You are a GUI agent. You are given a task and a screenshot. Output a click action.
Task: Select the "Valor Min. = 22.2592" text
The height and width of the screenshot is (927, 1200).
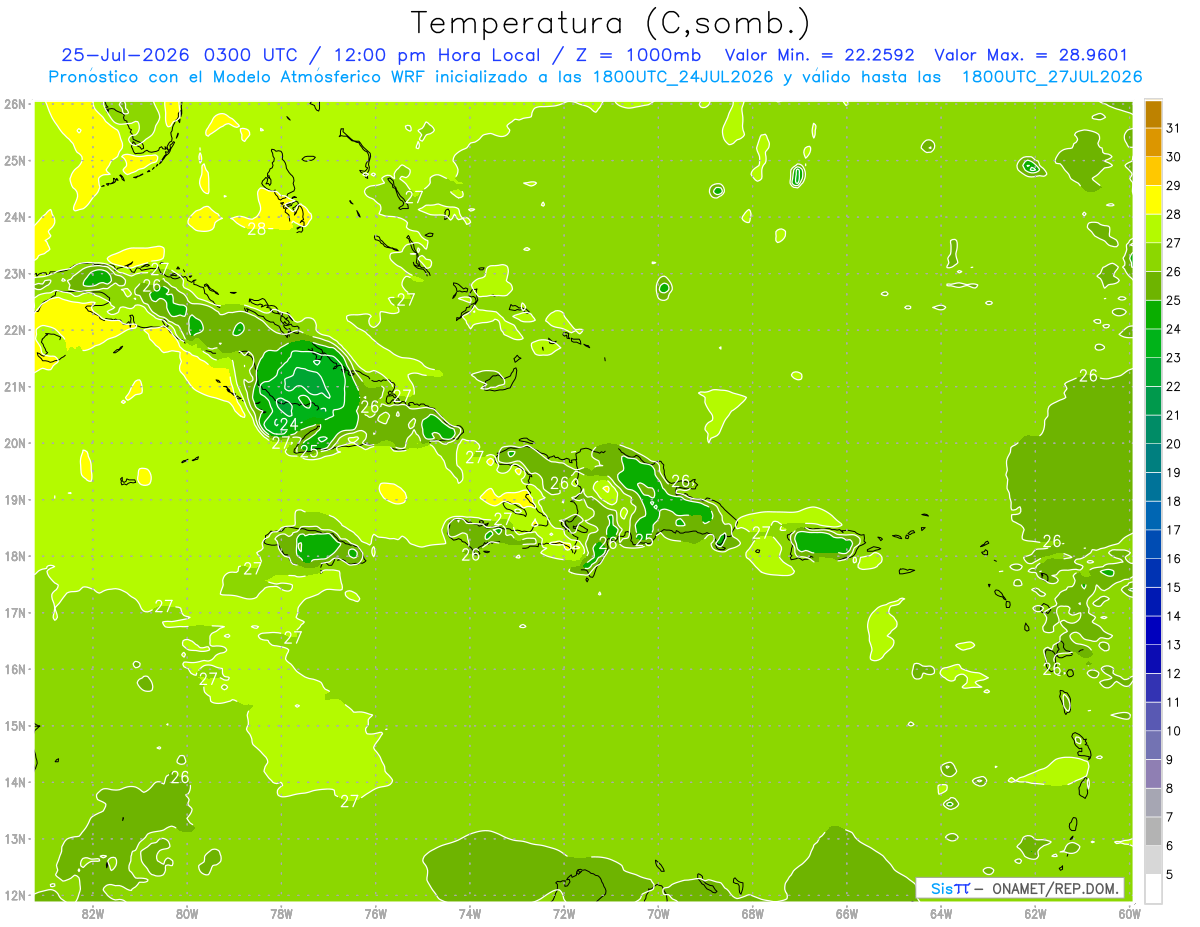pyautogui.click(x=819, y=55)
